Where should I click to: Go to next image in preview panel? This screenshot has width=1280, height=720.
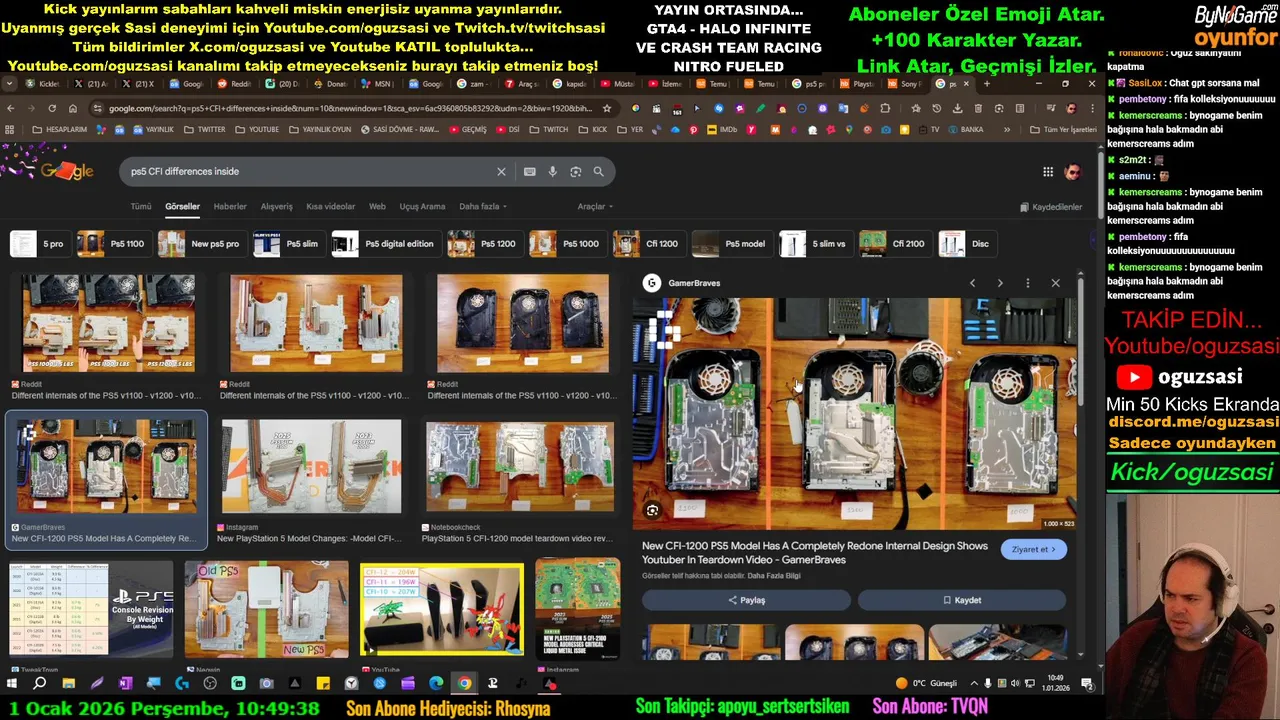(x=999, y=283)
